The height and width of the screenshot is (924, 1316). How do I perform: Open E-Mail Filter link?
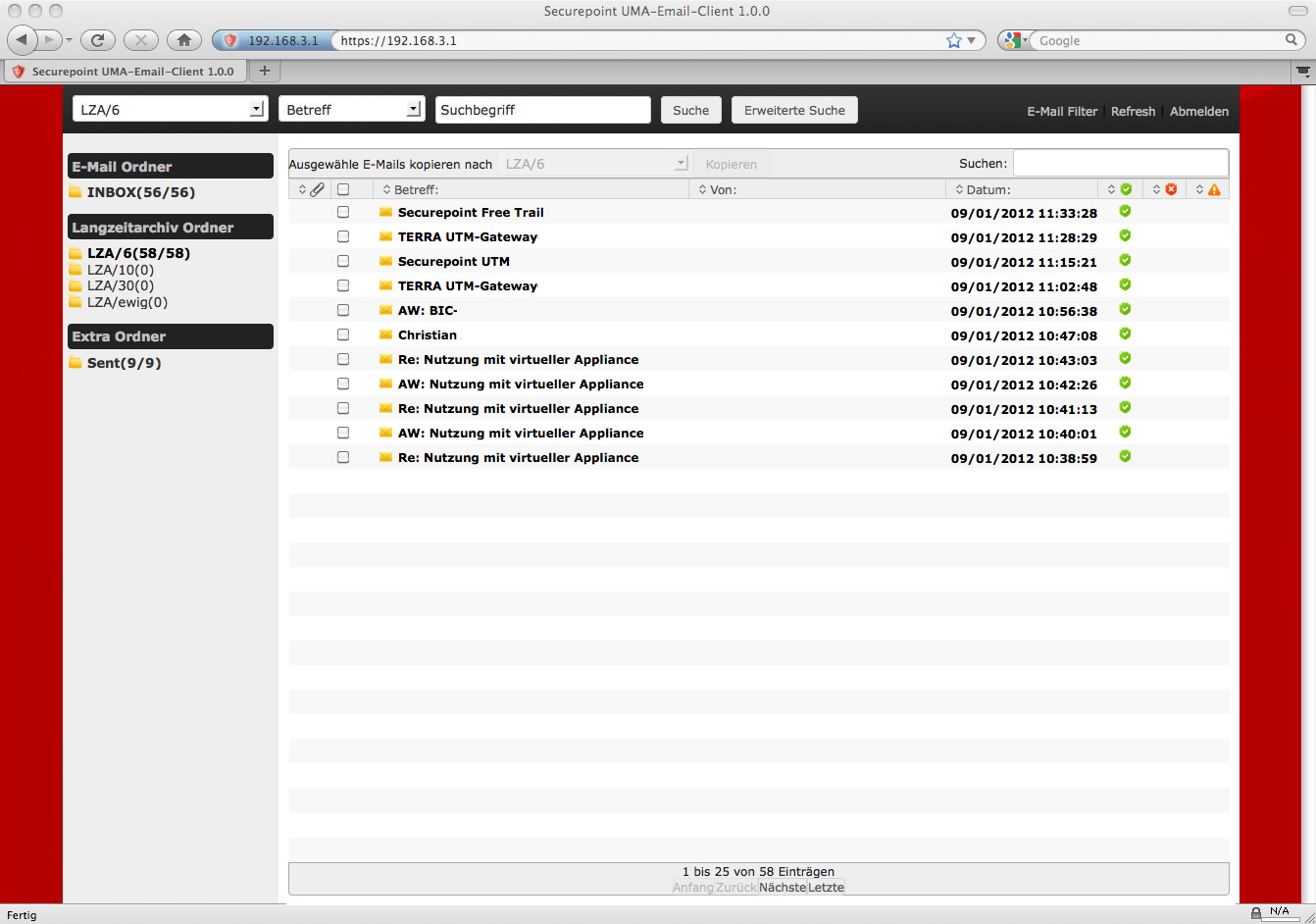1062,111
